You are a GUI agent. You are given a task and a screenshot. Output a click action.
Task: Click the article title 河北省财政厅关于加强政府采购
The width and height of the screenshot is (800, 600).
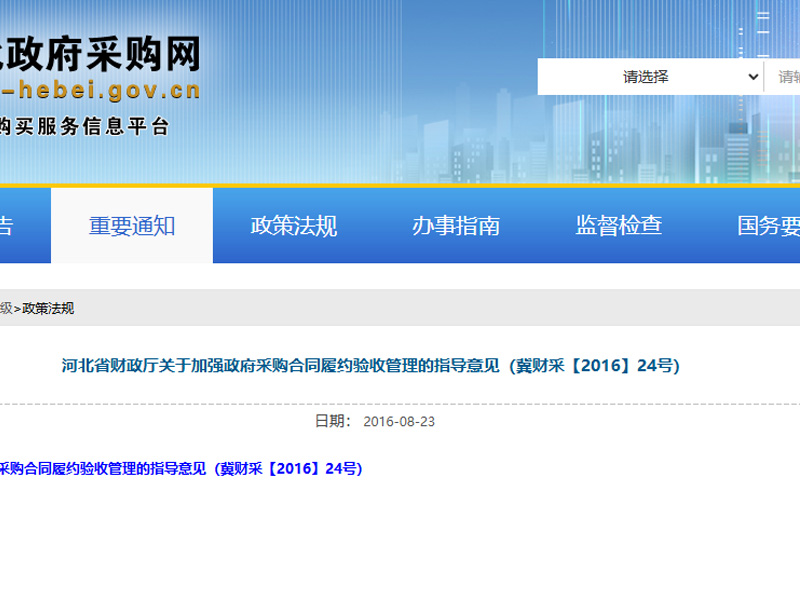click(x=370, y=366)
